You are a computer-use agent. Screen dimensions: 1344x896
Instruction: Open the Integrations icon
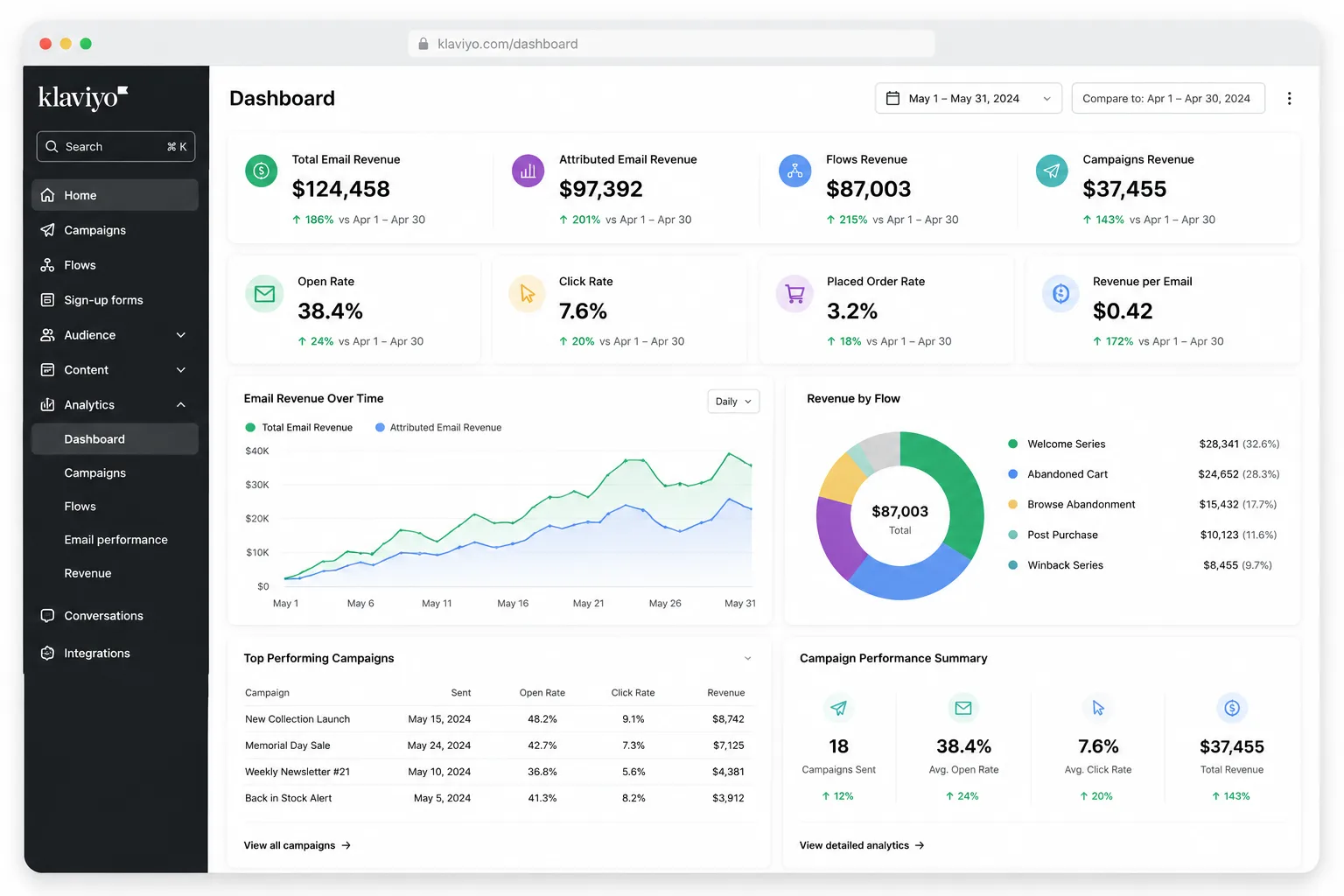48,654
